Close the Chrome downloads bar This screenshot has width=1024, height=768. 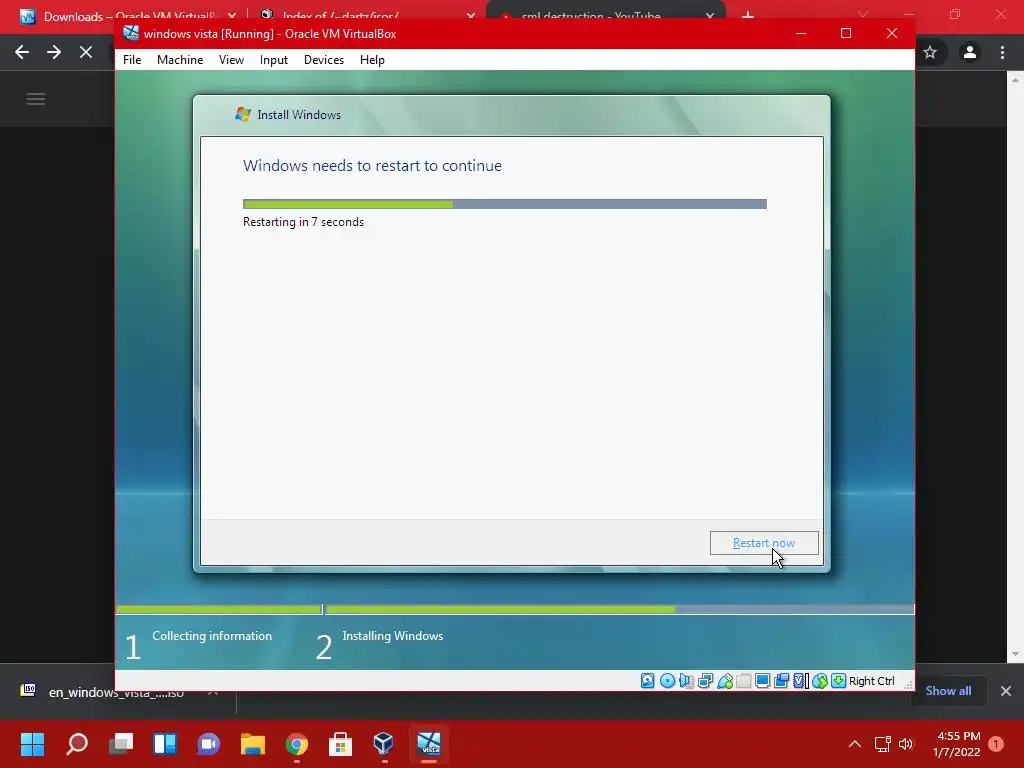click(x=1006, y=691)
